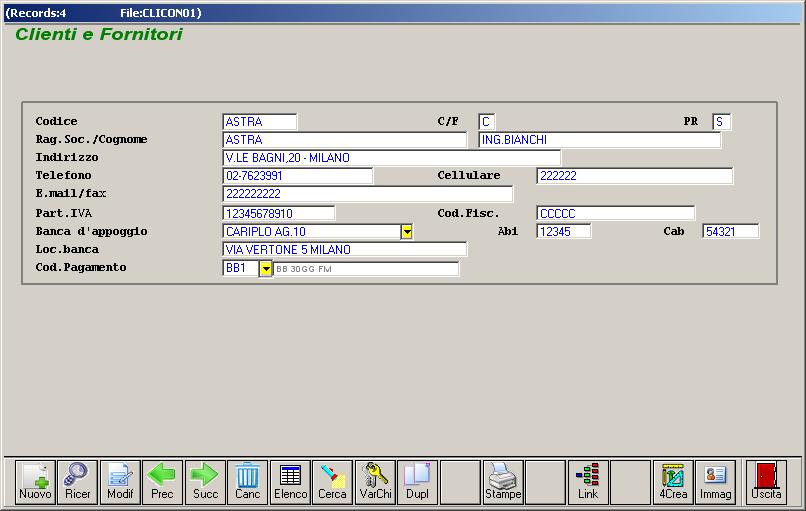The image size is (806, 511).
Task: Click the Nuovo new record icon
Action: (x=35, y=482)
